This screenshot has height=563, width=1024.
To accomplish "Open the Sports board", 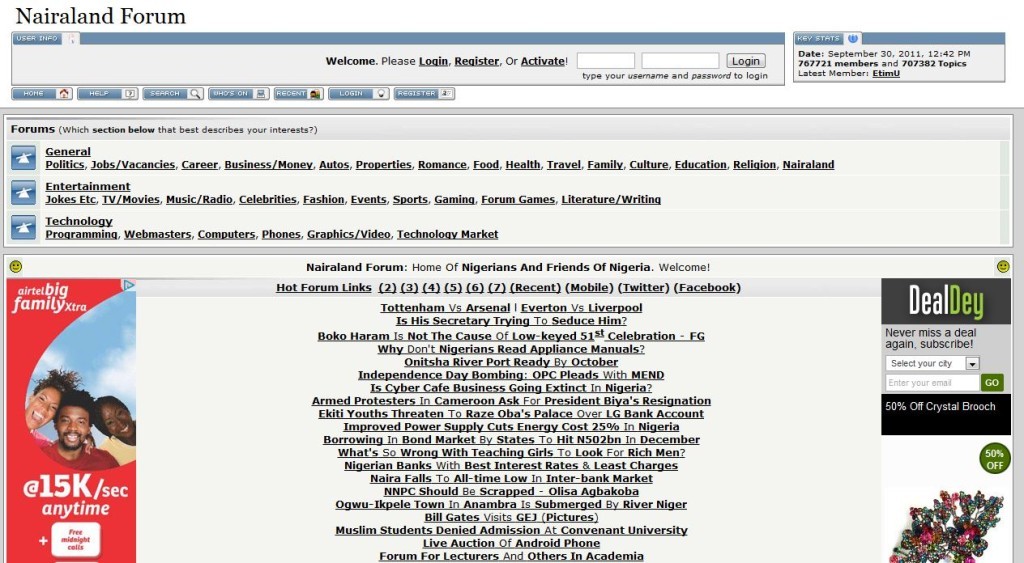I will tap(410, 199).
